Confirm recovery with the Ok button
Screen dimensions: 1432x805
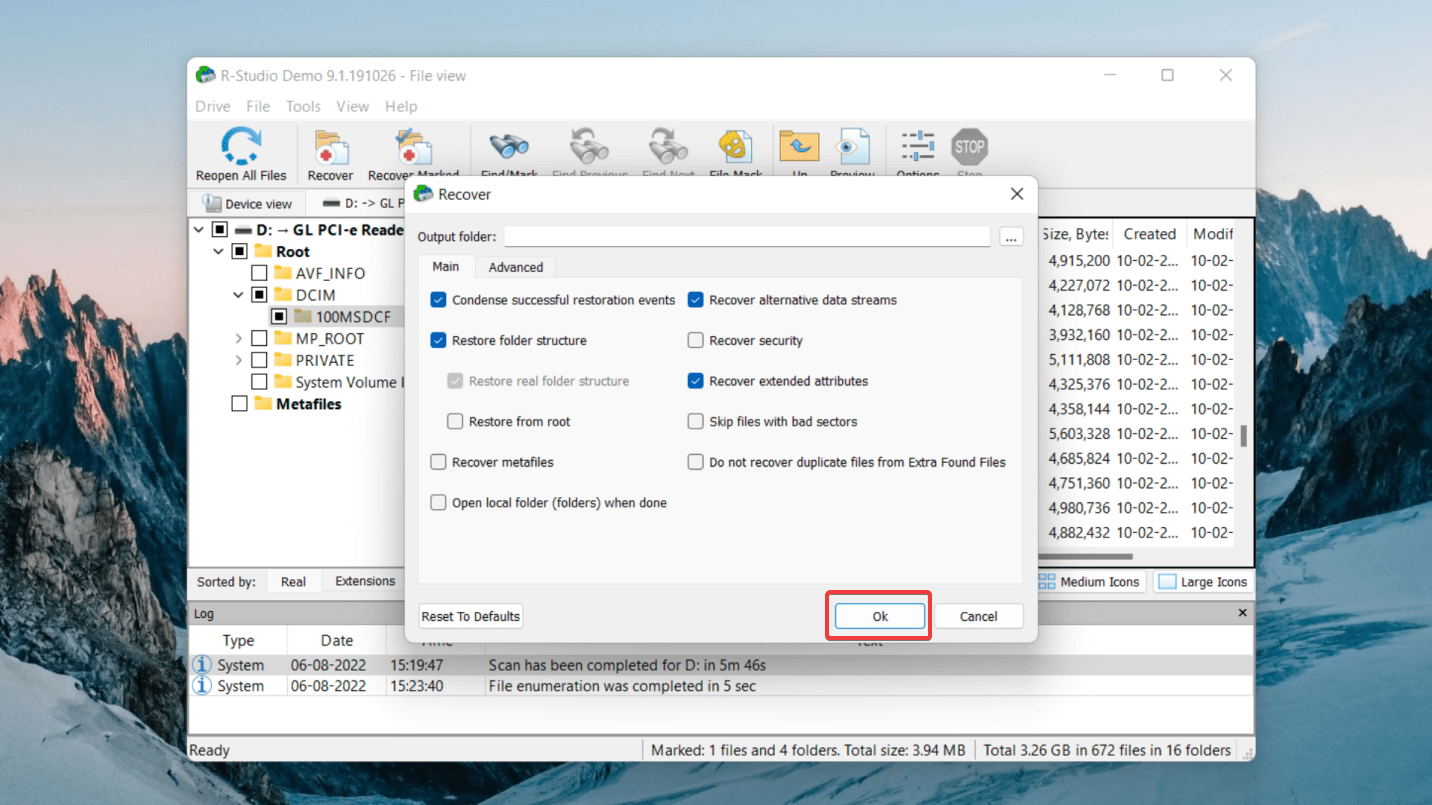(x=879, y=616)
